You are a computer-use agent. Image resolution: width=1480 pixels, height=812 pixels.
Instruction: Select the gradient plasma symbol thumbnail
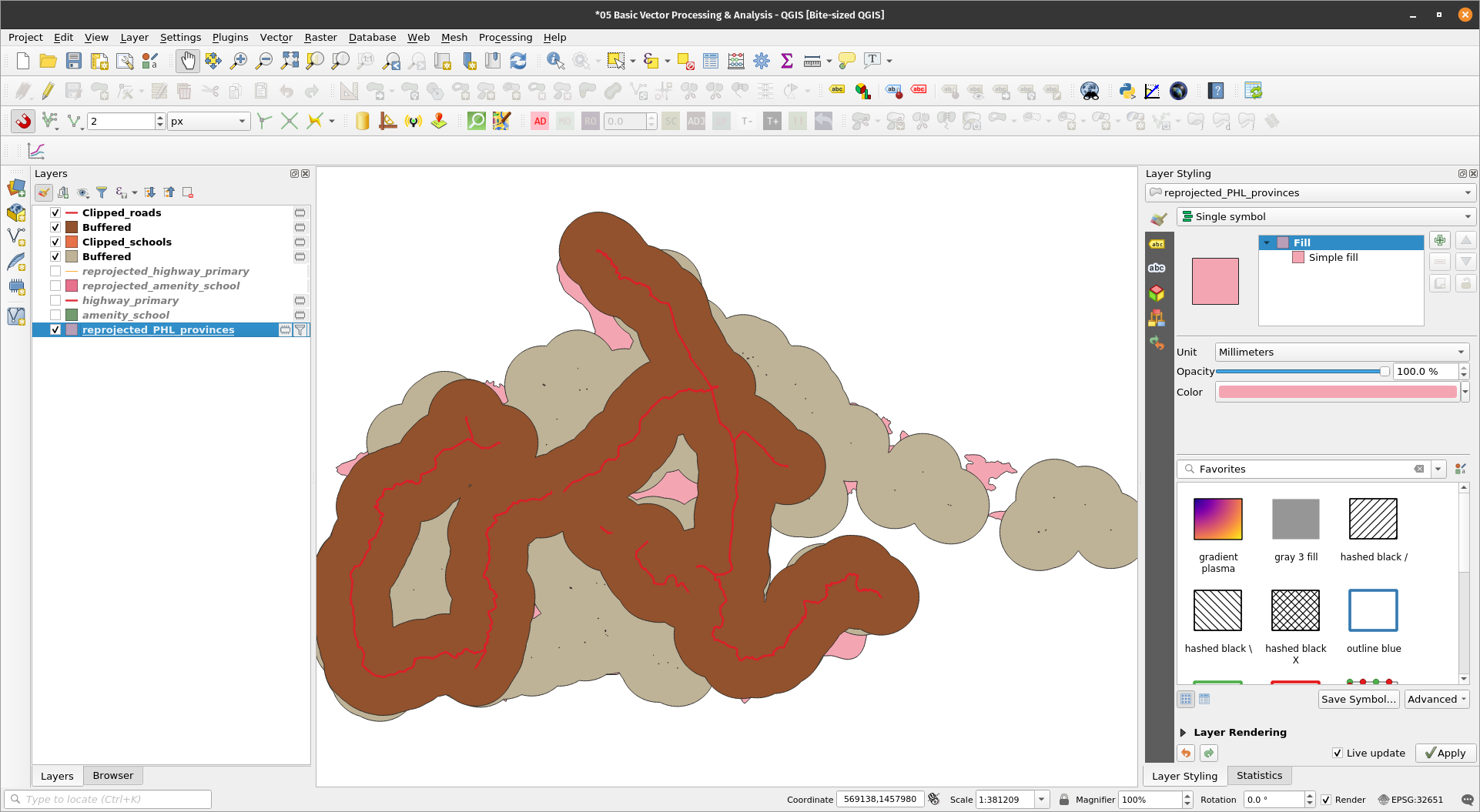[1217, 519]
